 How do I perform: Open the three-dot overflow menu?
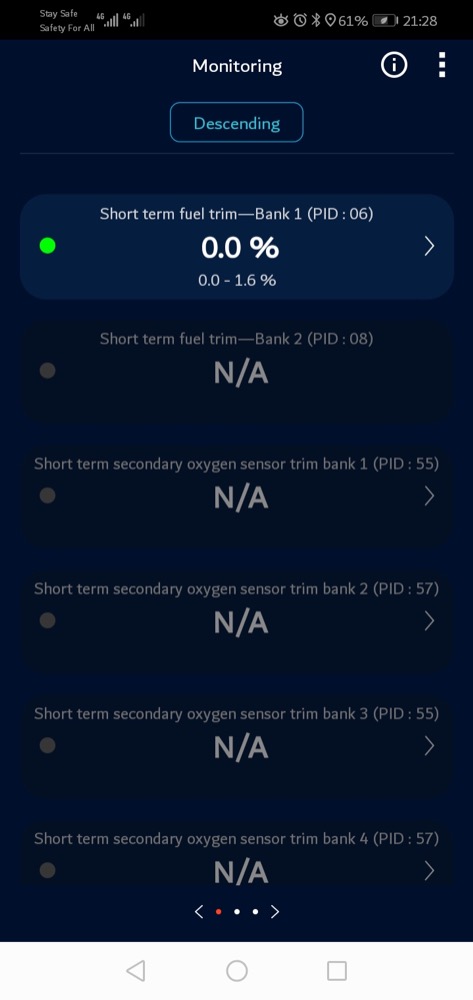[442, 65]
